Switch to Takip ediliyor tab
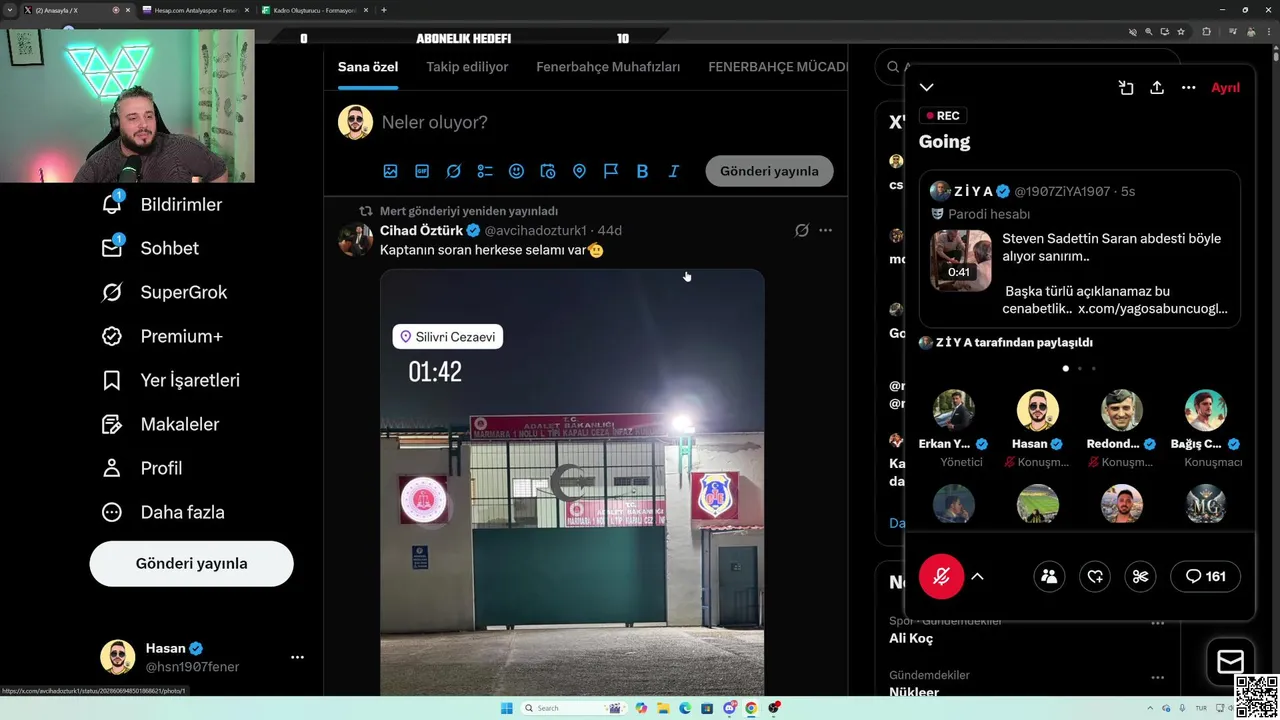Viewport: 1280px width, 720px height. 467,67
